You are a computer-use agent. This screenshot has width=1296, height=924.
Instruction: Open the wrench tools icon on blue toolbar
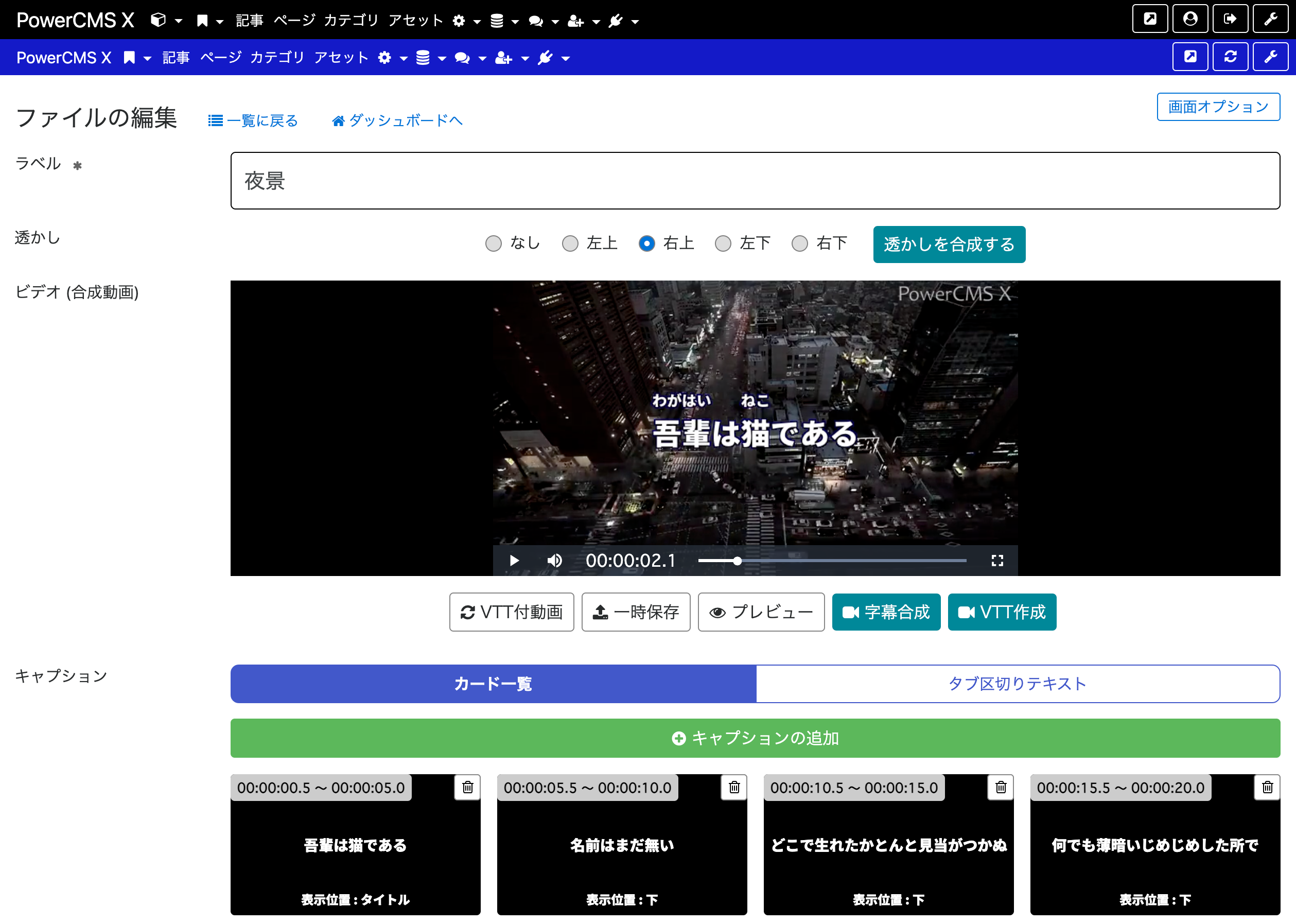(1271, 56)
